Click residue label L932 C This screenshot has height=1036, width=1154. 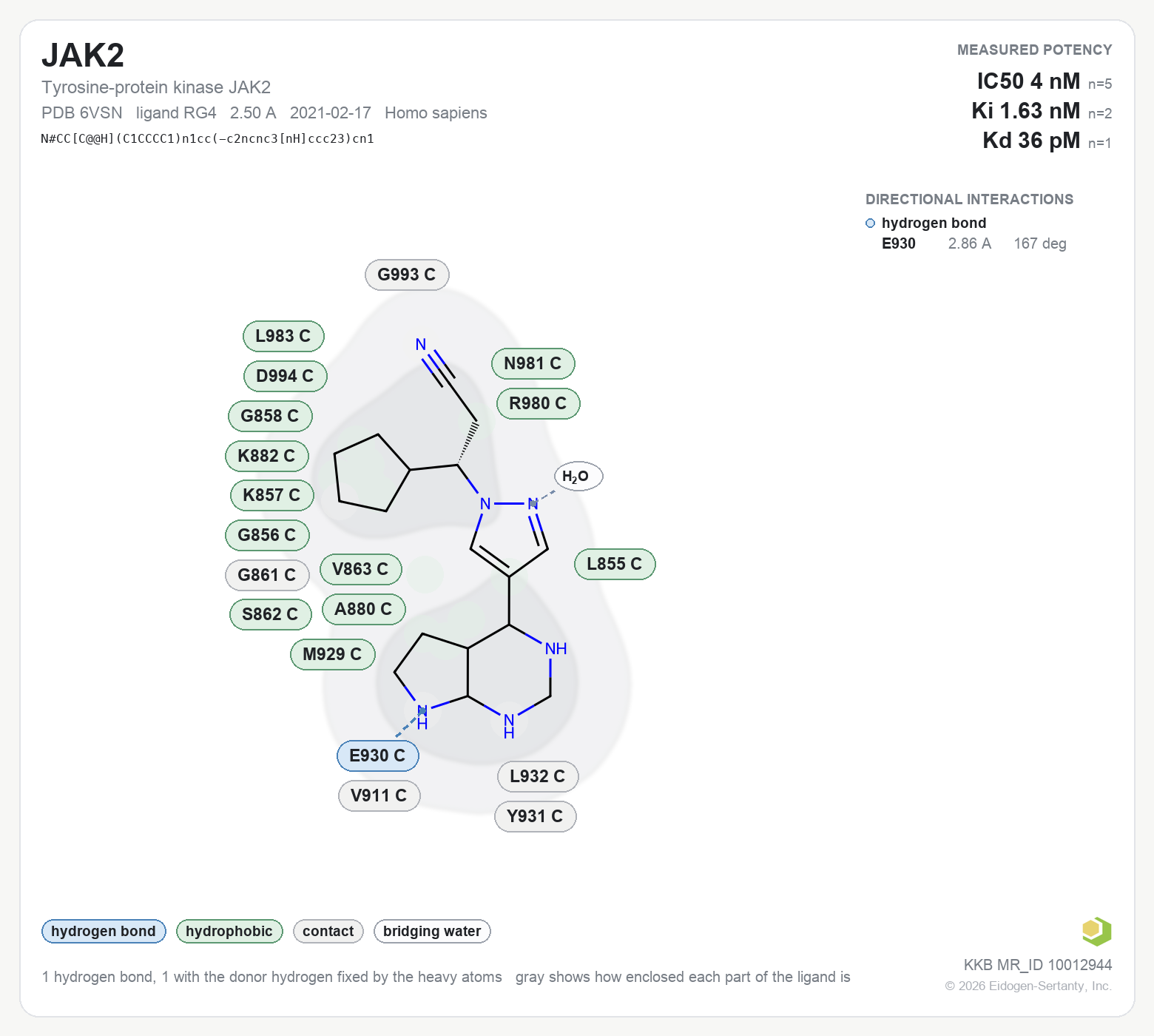537,776
